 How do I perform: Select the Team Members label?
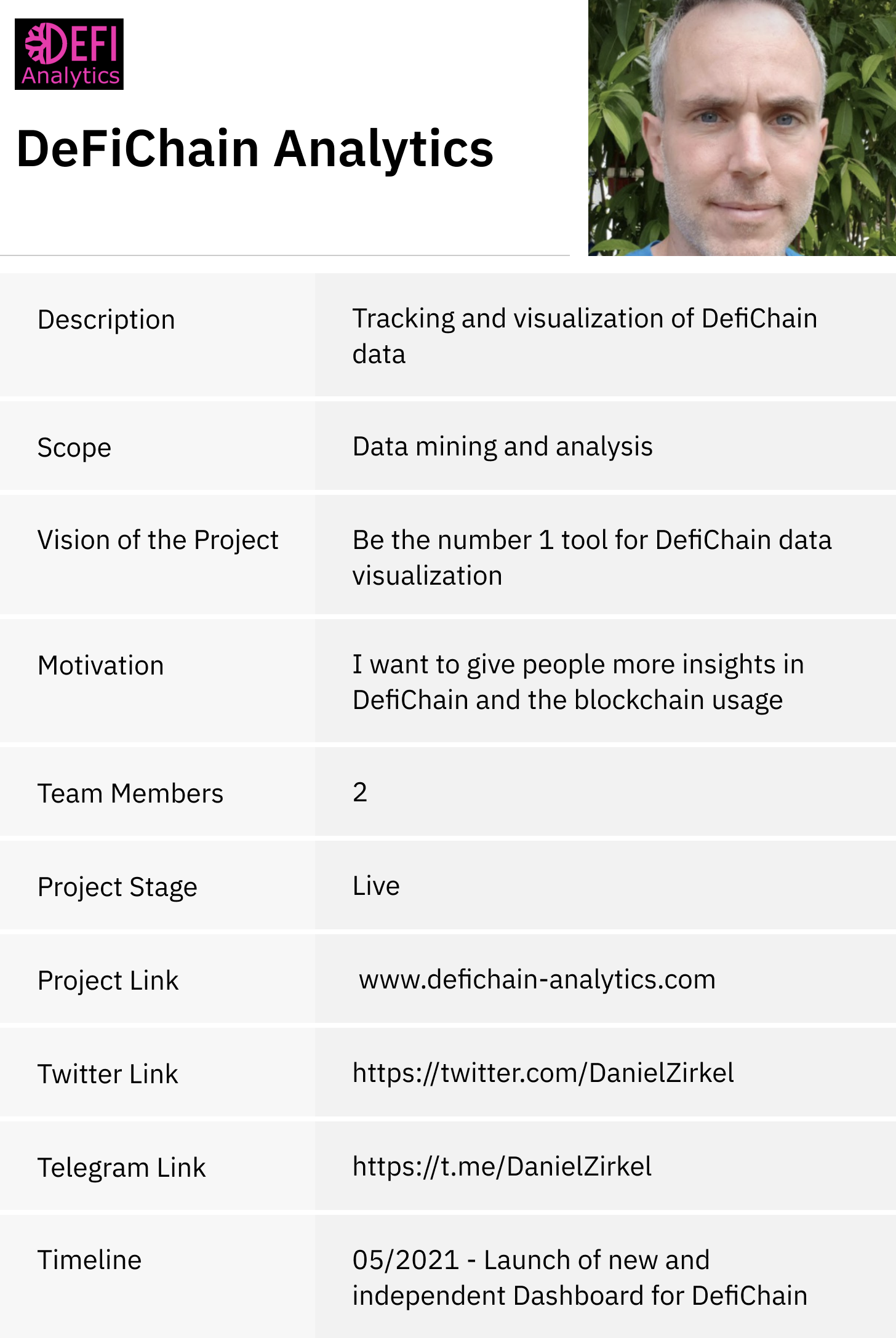click(130, 793)
